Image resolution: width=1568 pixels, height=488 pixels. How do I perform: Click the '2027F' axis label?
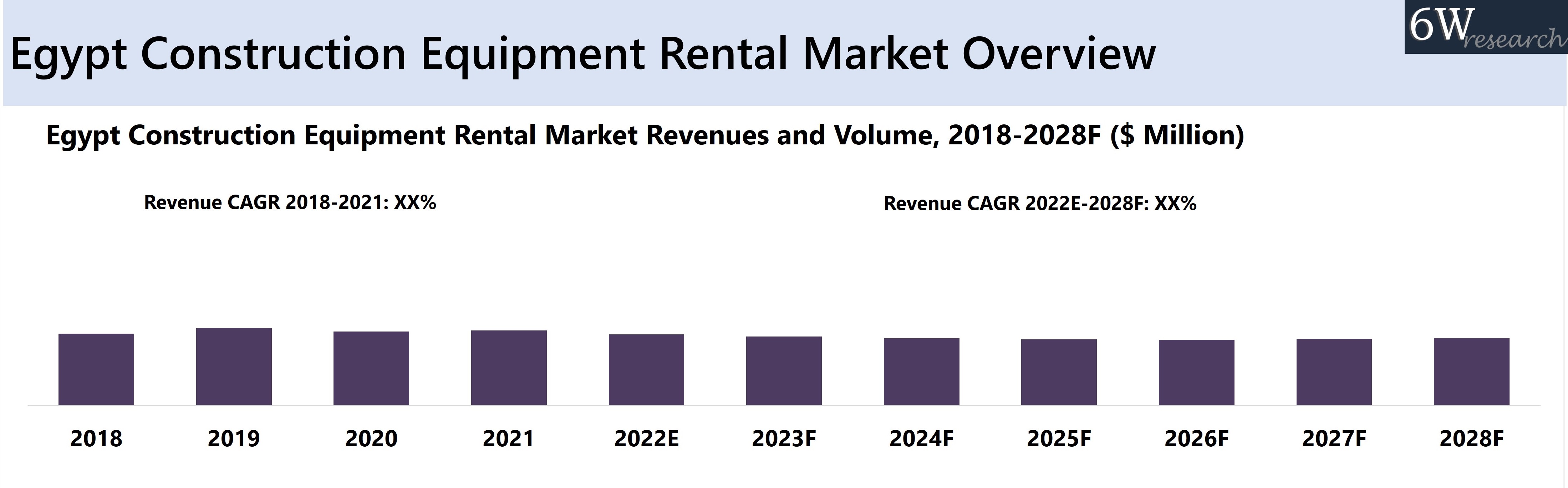click(1334, 439)
